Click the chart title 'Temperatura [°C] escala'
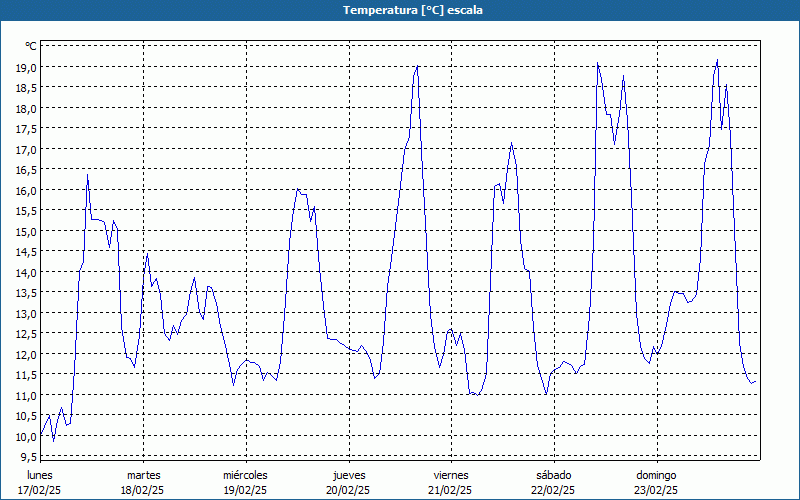 (412, 10)
